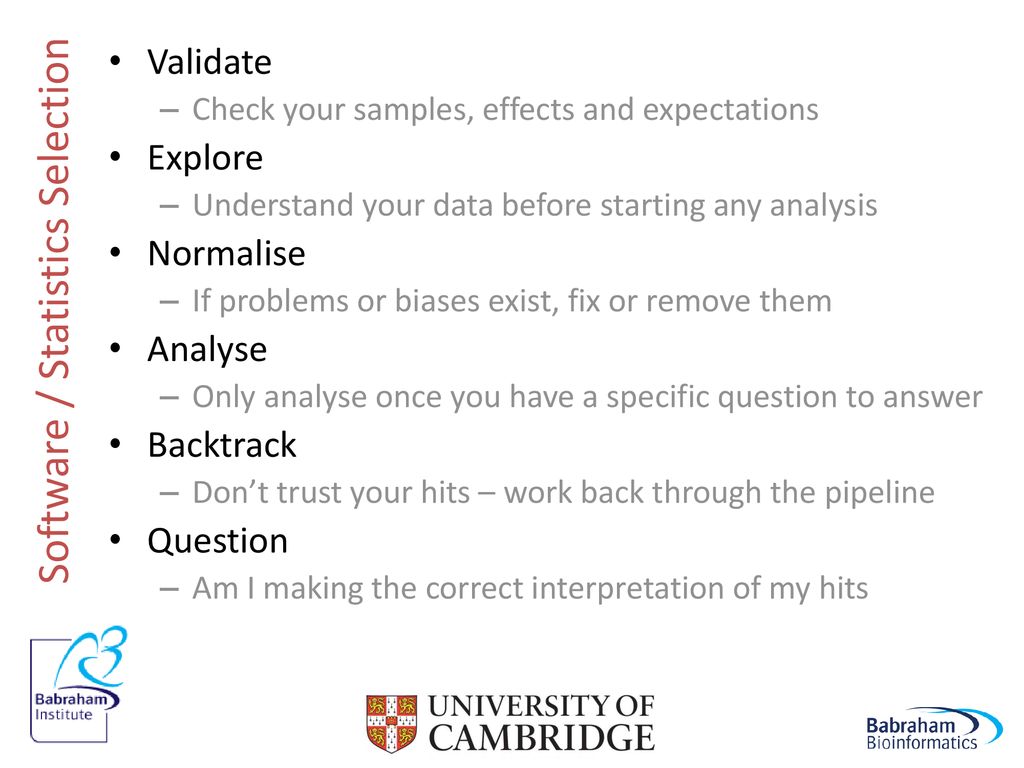Select 'Understand your data before starting any analysis'
Viewport: 1024px width, 768px height.
[x=534, y=206]
